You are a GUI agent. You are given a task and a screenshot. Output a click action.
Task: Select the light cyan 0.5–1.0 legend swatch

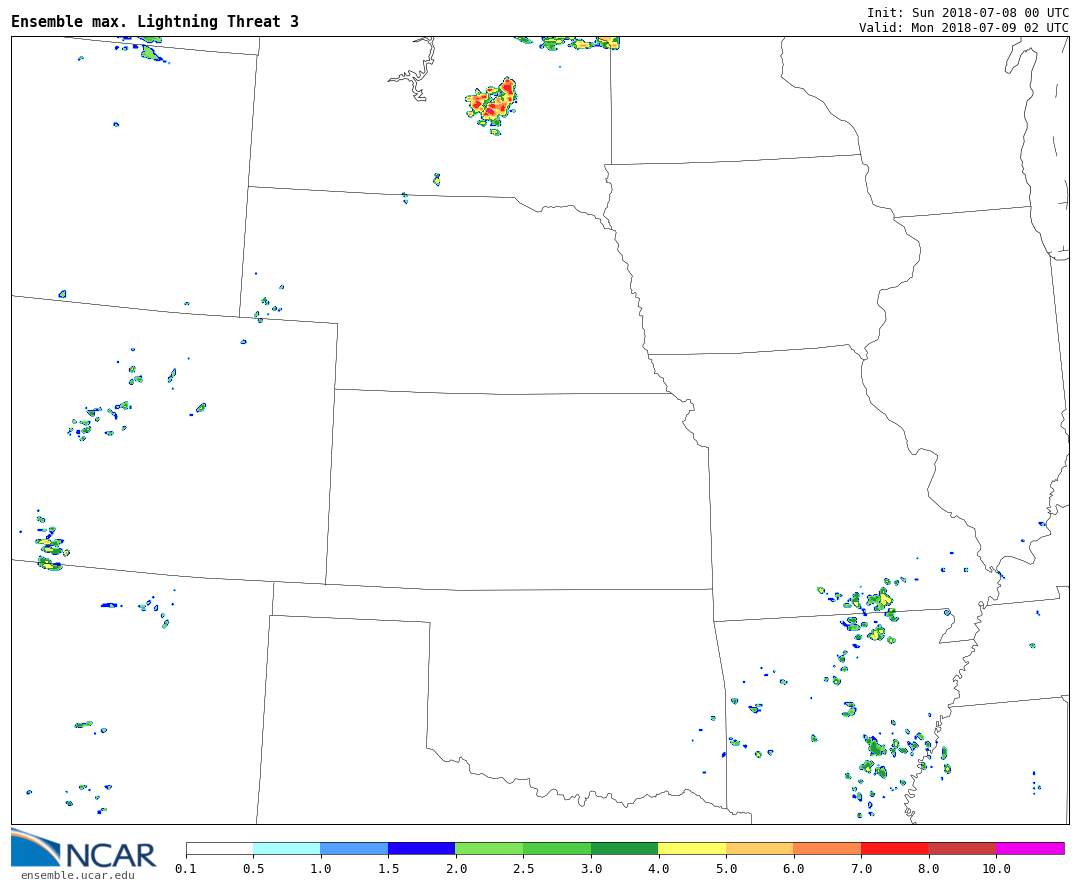(x=286, y=848)
